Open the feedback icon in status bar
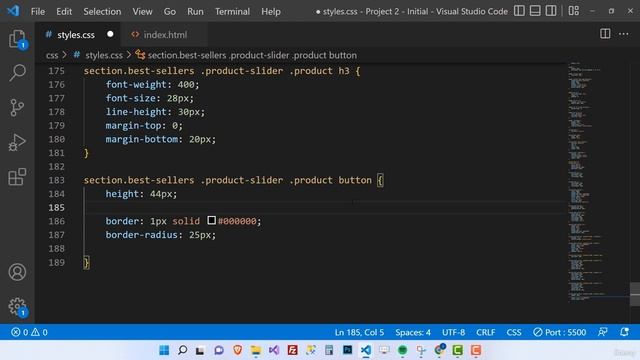 (602, 332)
